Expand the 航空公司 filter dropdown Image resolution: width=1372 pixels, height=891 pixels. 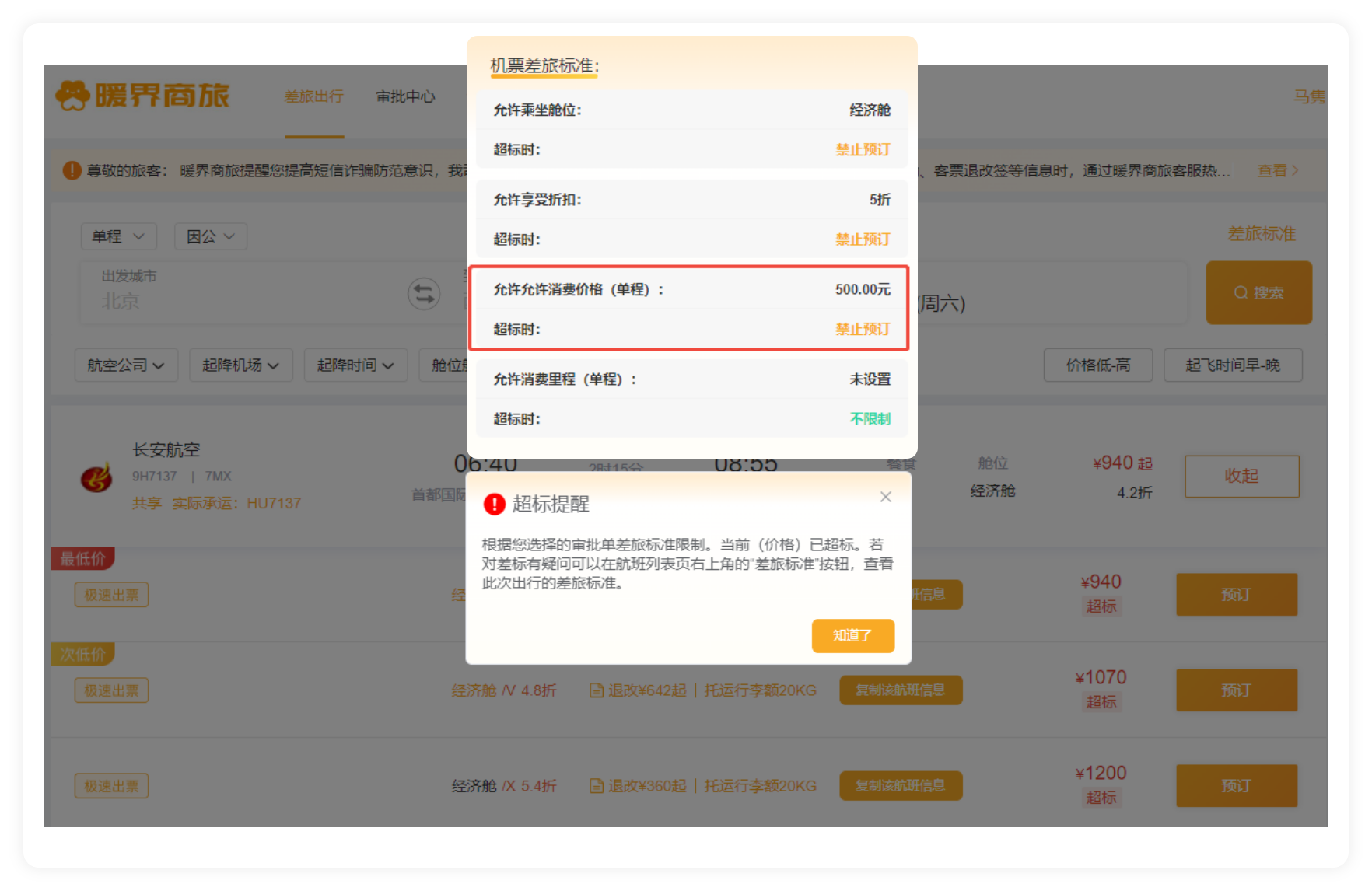126,365
